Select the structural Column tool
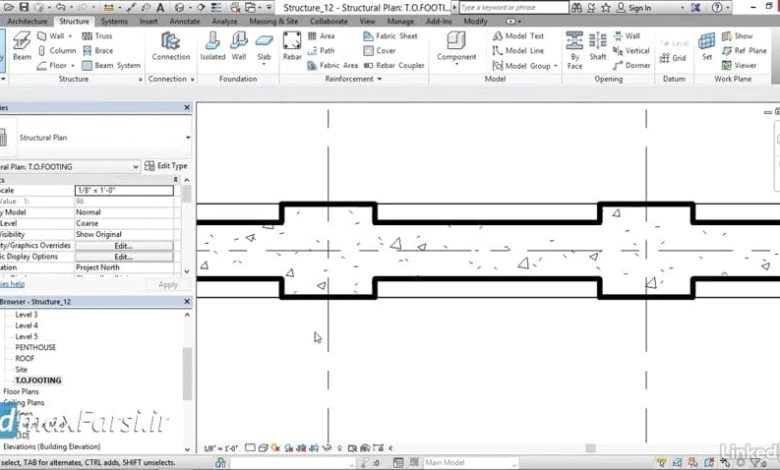The image size is (780, 470). click(x=57, y=51)
